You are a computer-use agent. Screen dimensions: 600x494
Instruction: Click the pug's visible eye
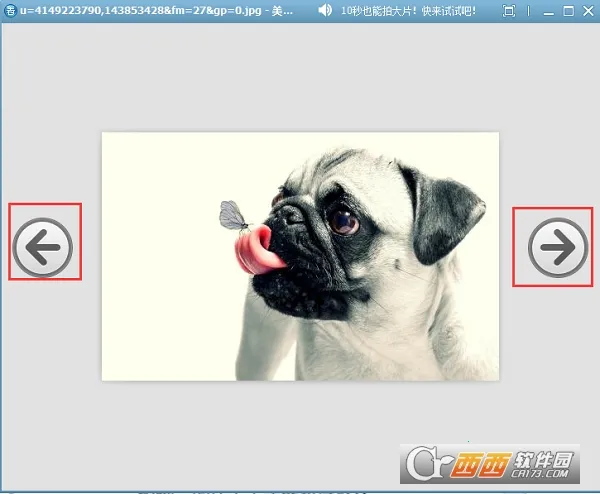(344, 220)
